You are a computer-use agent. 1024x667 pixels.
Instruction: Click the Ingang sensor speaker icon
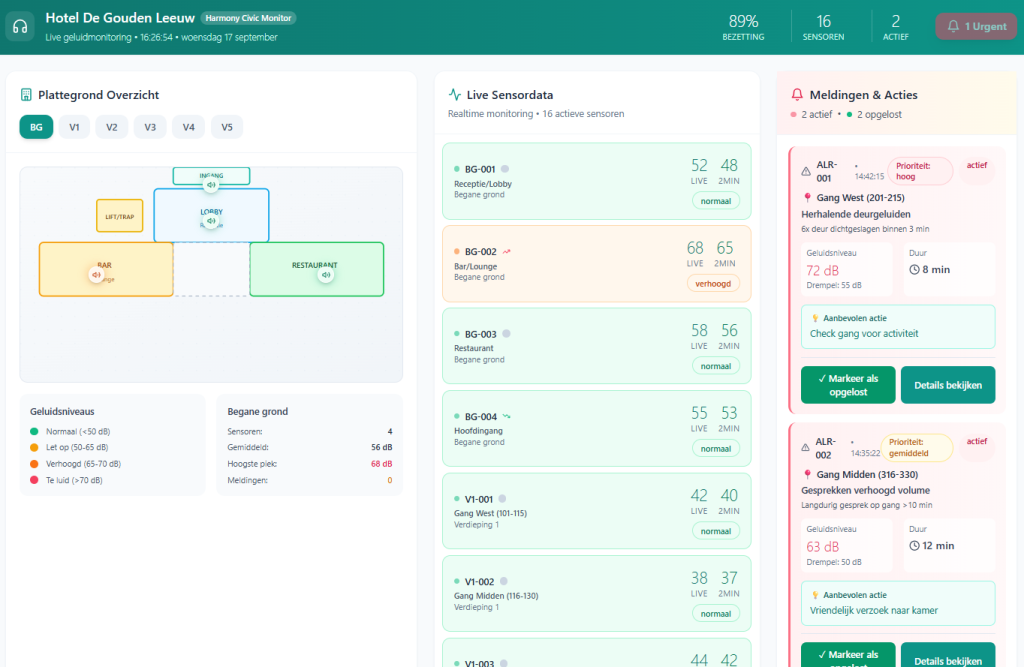point(211,185)
